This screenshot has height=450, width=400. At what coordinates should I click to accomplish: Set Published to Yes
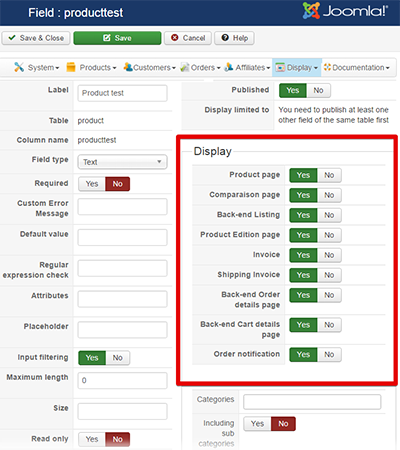tap(293, 90)
